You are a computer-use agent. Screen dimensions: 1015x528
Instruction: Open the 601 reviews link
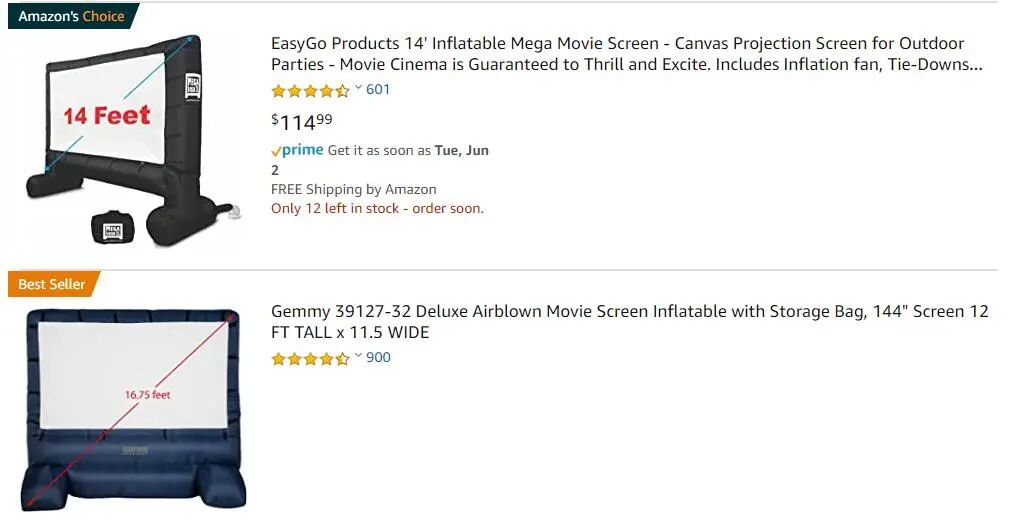point(378,89)
